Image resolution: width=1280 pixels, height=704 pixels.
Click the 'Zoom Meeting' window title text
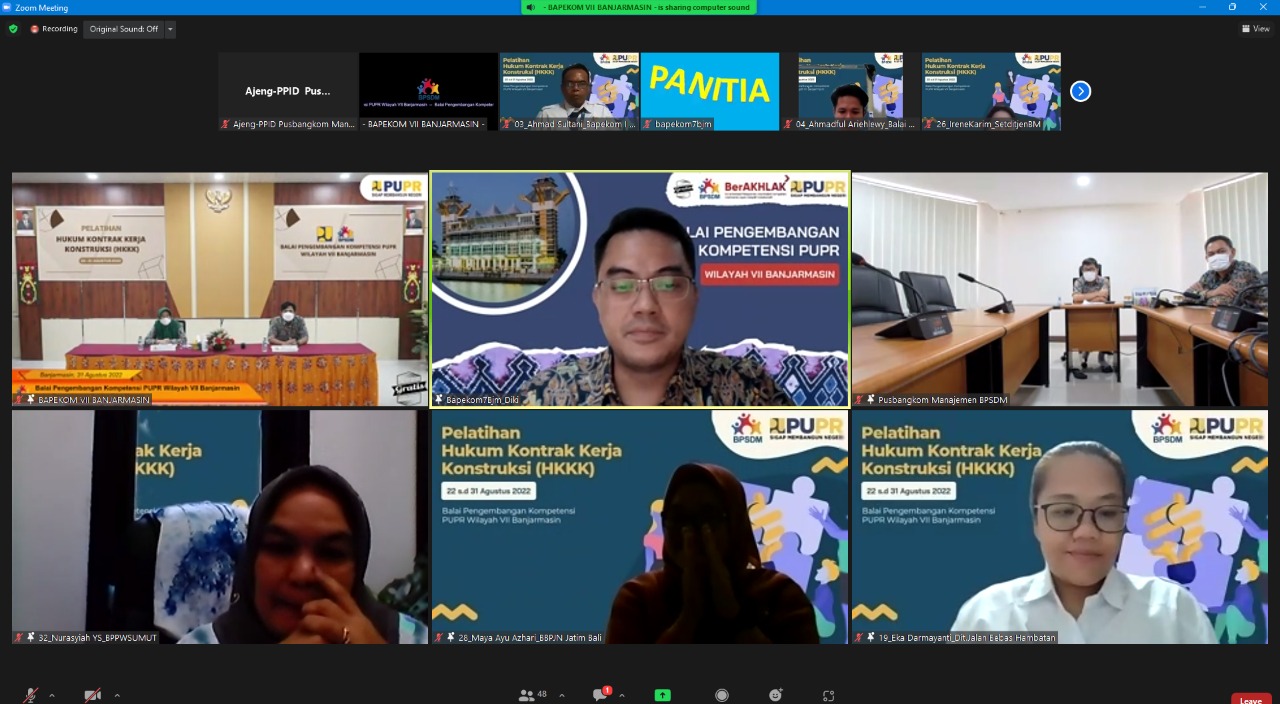pyautogui.click(x=42, y=7)
